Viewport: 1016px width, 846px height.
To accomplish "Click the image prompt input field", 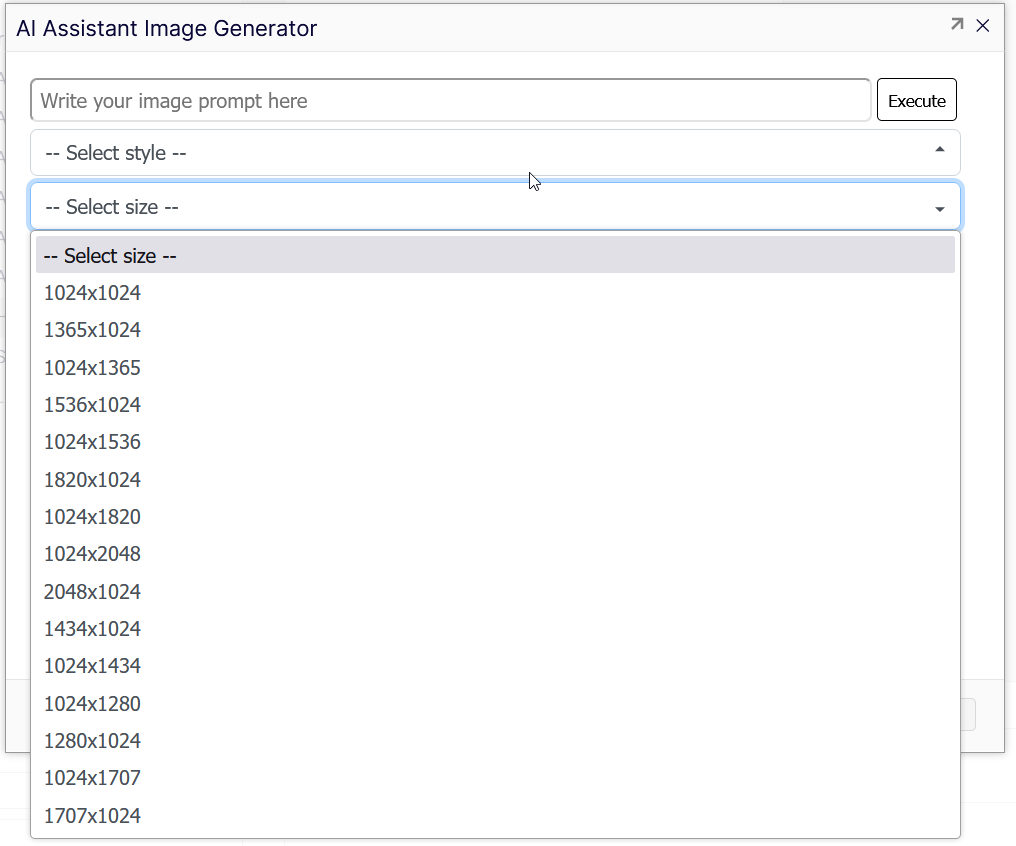I will pos(450,100).
